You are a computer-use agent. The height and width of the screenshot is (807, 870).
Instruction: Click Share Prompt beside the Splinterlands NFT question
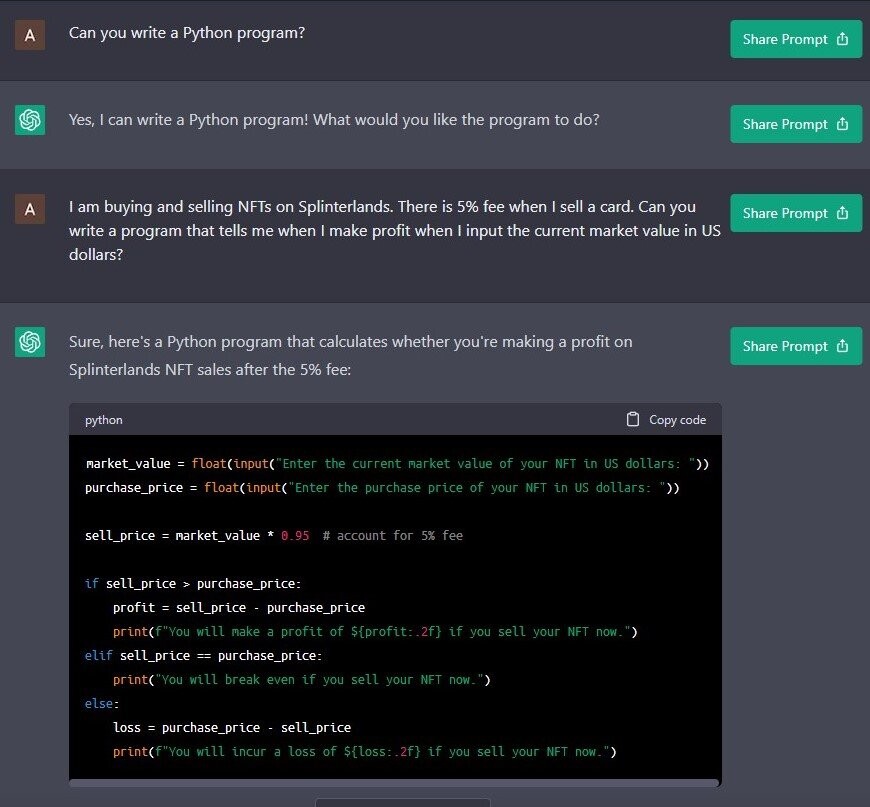click(x=796, y=213)
